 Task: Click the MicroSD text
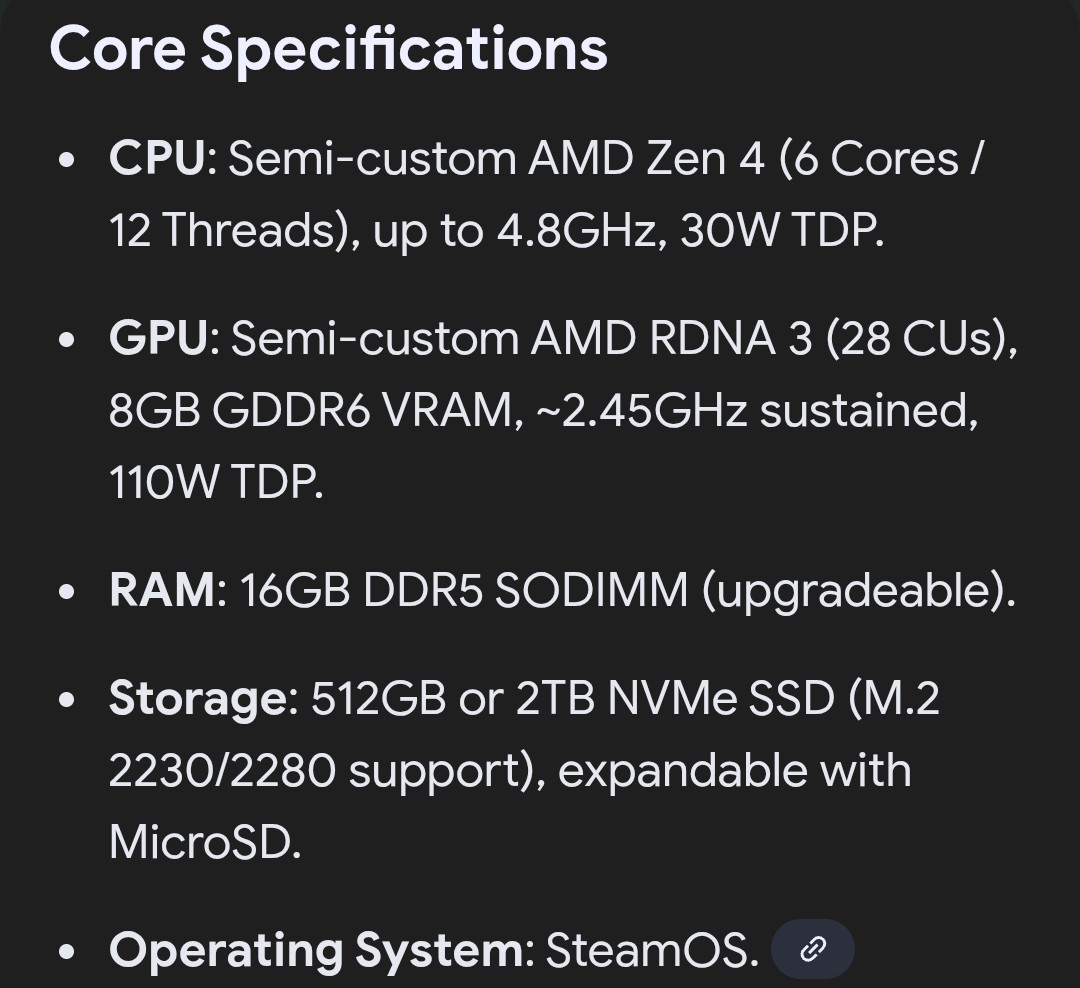[204, 842]
